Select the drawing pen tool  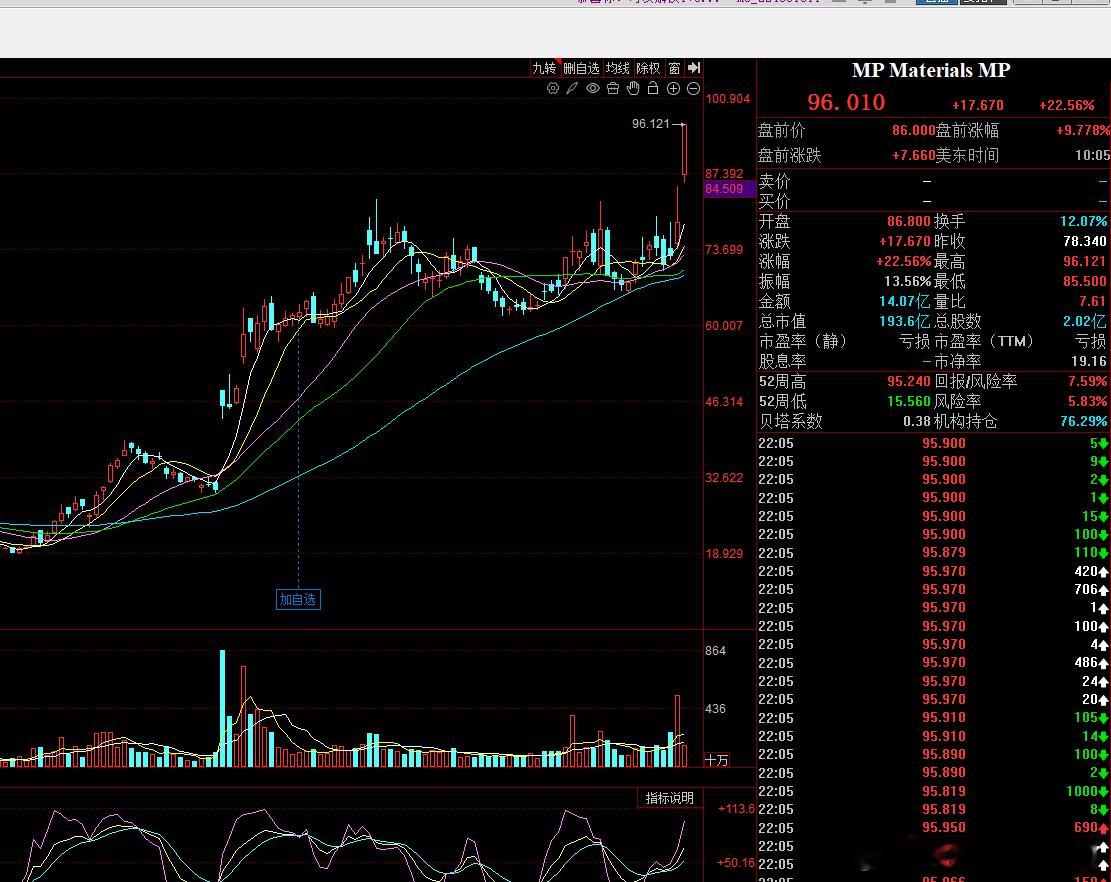573,89
